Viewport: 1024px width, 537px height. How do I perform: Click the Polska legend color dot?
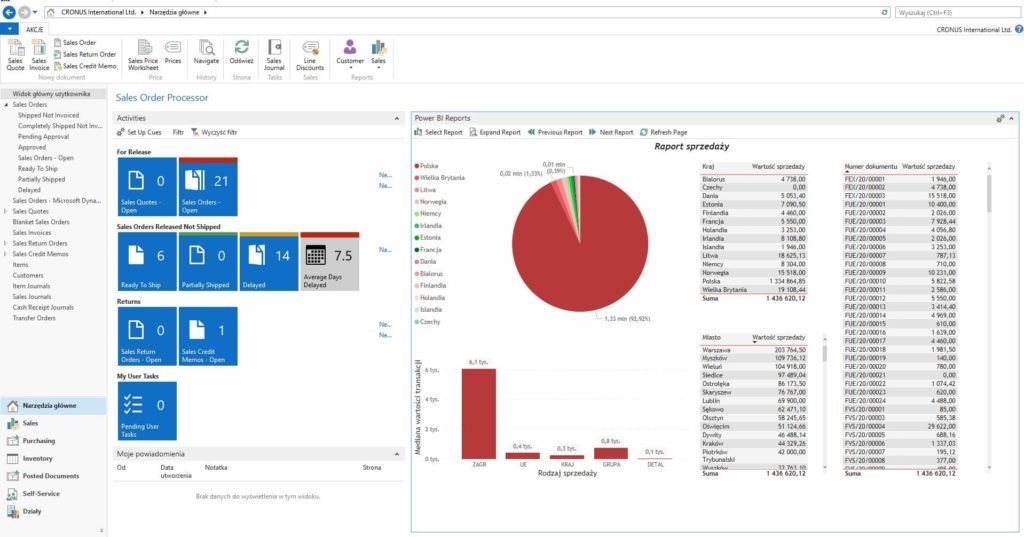417,166
